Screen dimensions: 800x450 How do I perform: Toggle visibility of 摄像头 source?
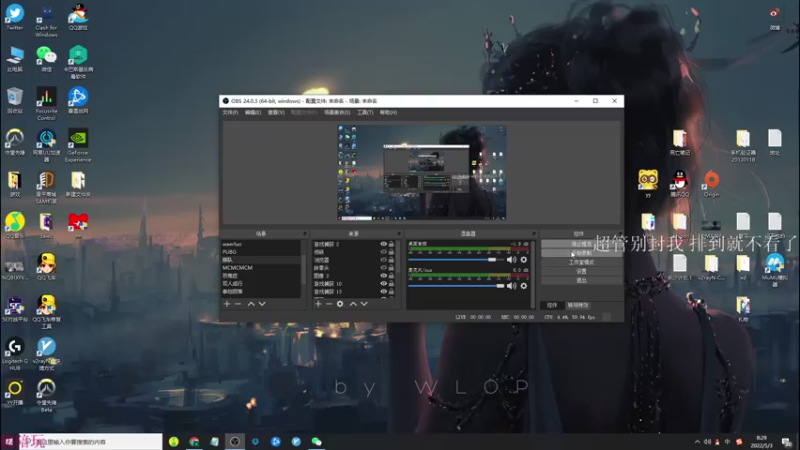click(x=383, y=268)
